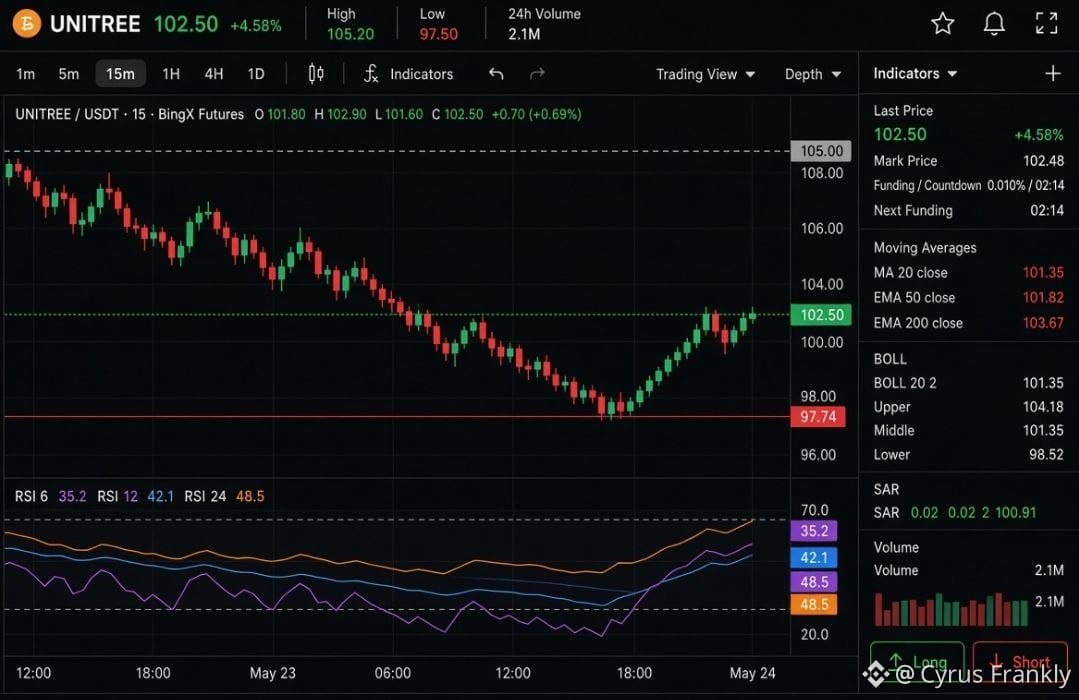Add new indicator with plus icon
This screenshot has width=1079, height=700.
tap(1052, 73)
